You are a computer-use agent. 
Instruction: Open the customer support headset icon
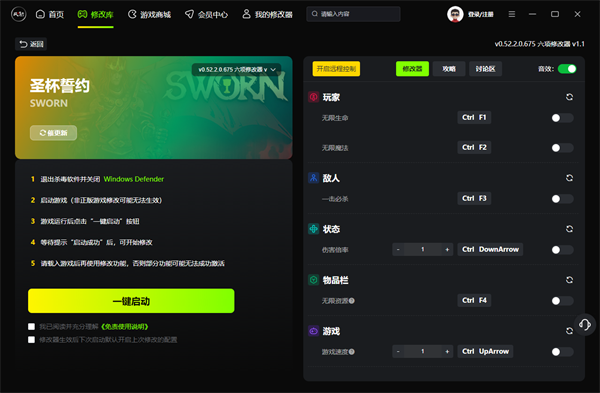pyautogui.click(x=585, y=325)
